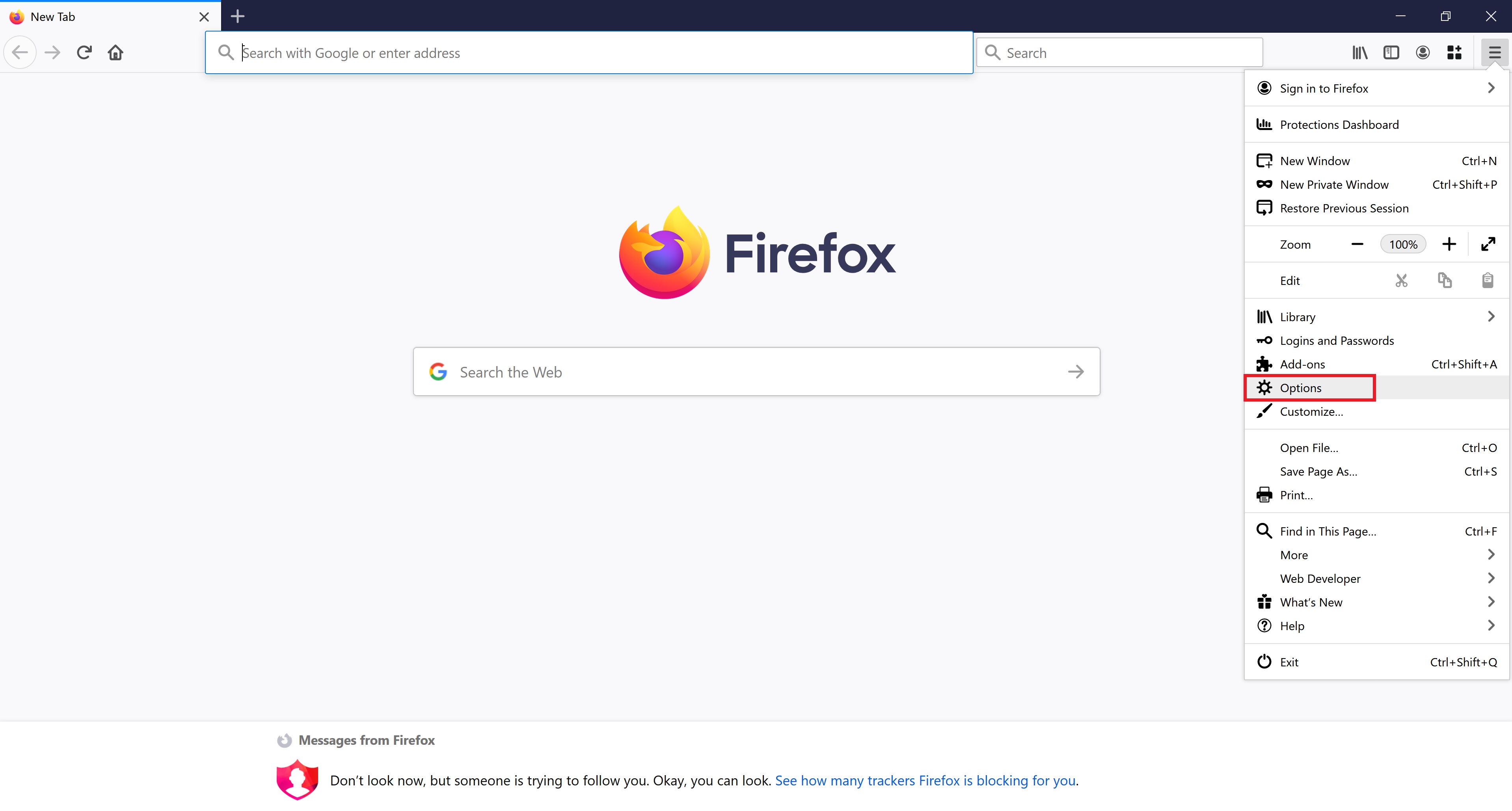Image resolution: width=1512 pixels, height=811 pixels.
Task: Click the Paste clipboard icon
Action: coord(1487,281)
